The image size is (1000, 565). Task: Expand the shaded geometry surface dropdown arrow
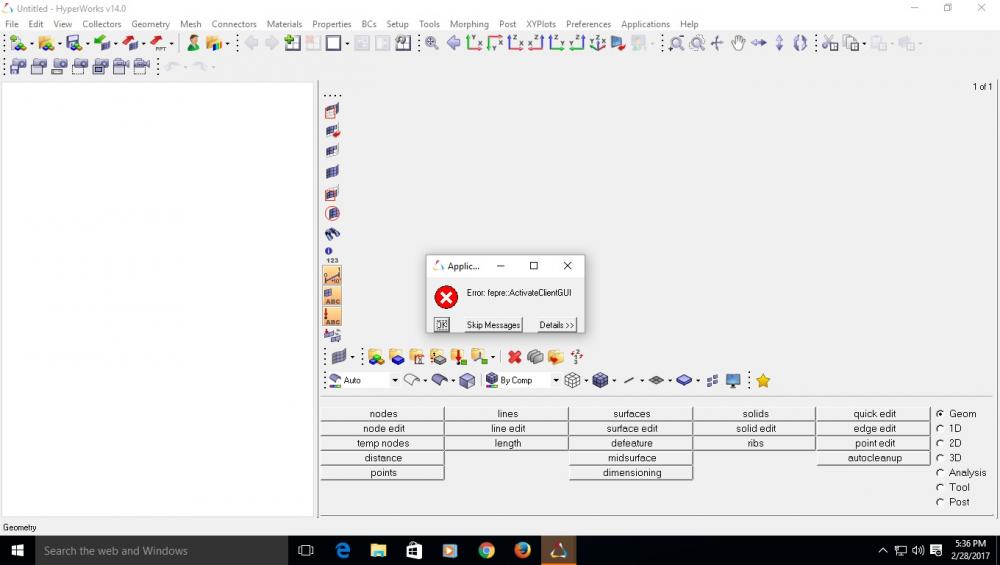(453, 381)
